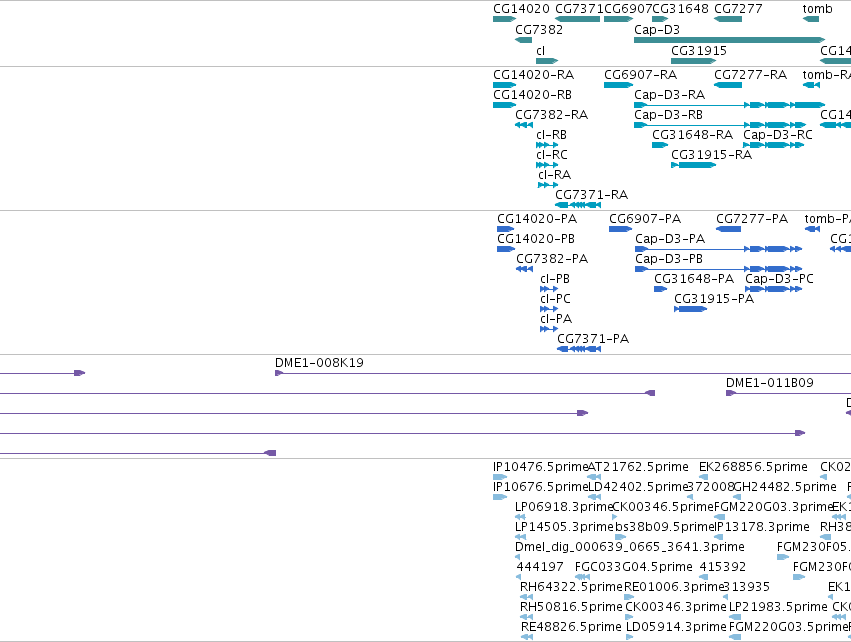Open the CG31915 gene label

[698, 50]
